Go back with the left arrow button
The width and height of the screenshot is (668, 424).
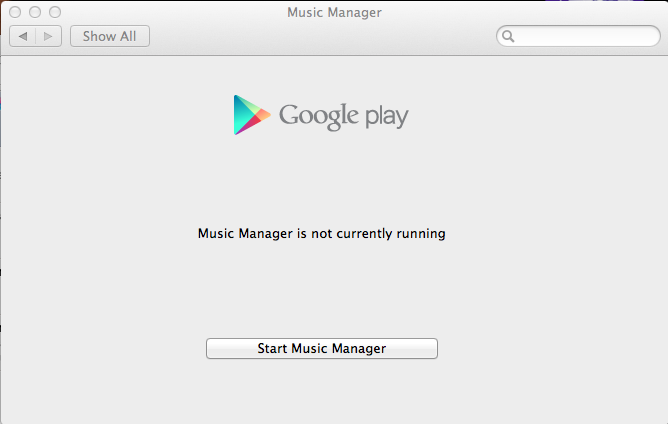(x=23, y=36)
